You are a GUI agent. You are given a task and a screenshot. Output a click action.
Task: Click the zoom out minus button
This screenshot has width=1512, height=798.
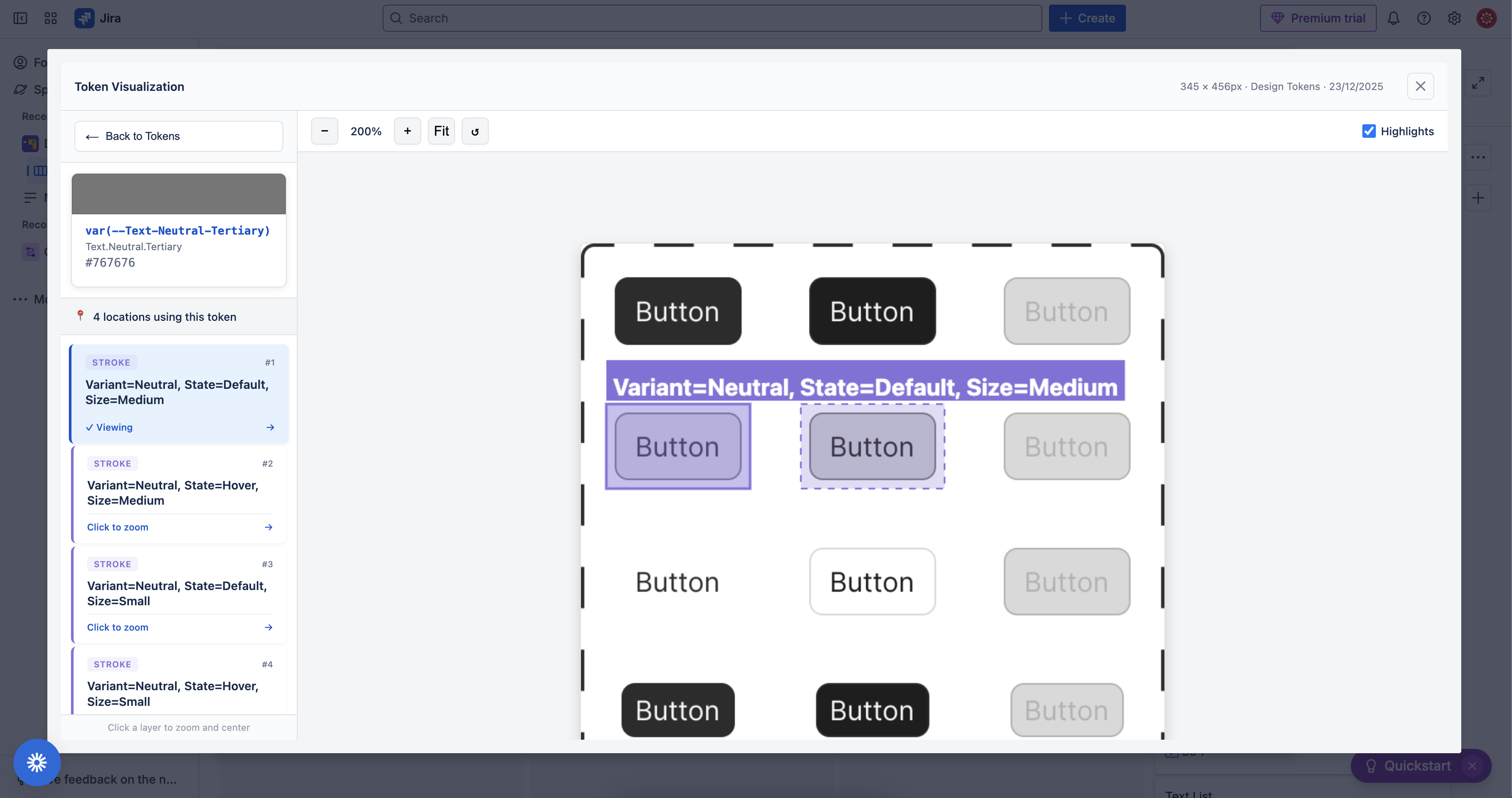tap(325, 131)
